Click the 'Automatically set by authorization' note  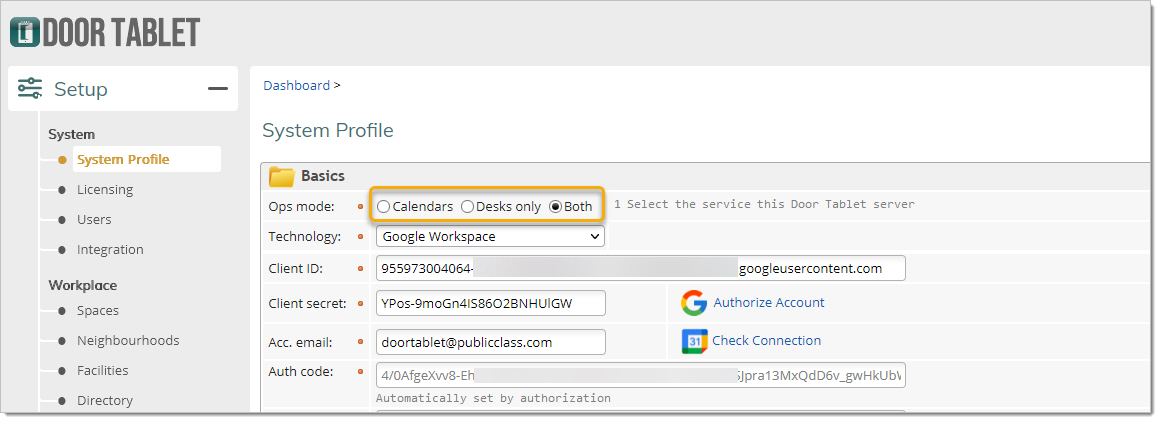(493, 398)
